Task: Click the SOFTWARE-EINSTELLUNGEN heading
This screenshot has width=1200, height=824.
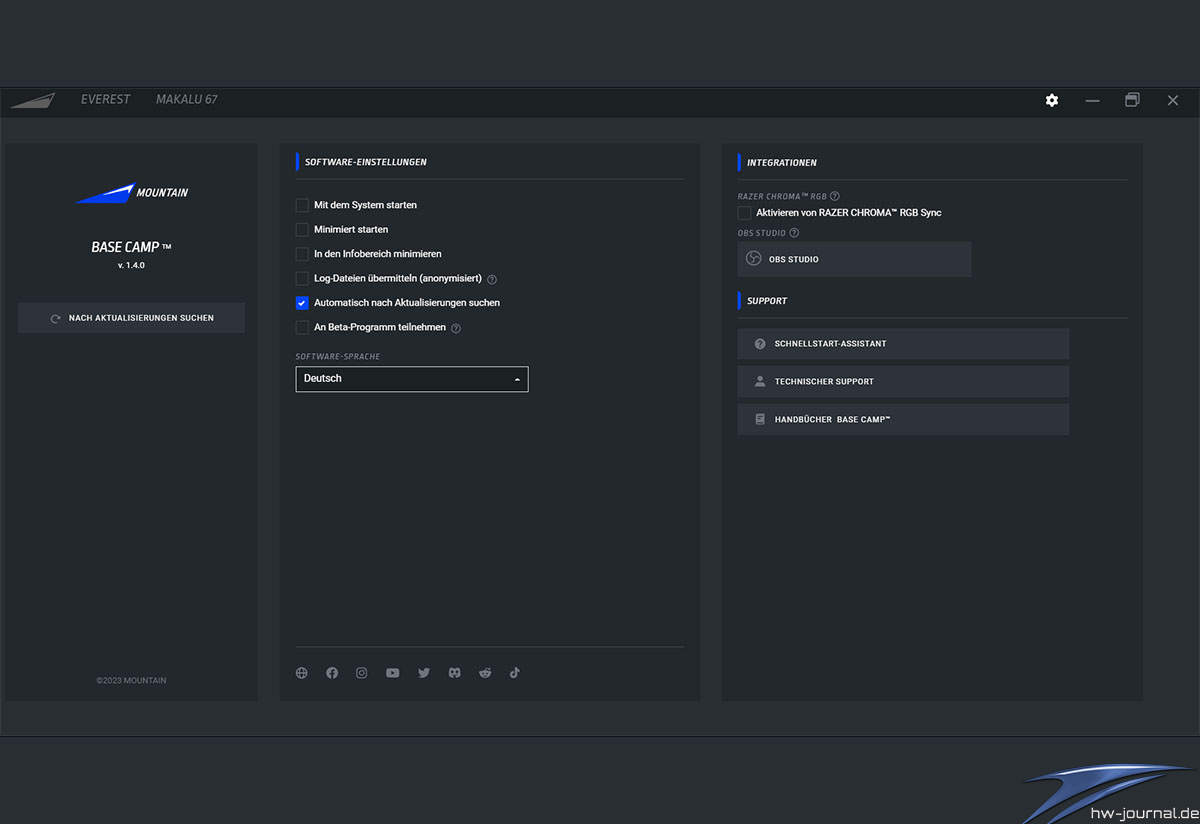Action: 366,162
